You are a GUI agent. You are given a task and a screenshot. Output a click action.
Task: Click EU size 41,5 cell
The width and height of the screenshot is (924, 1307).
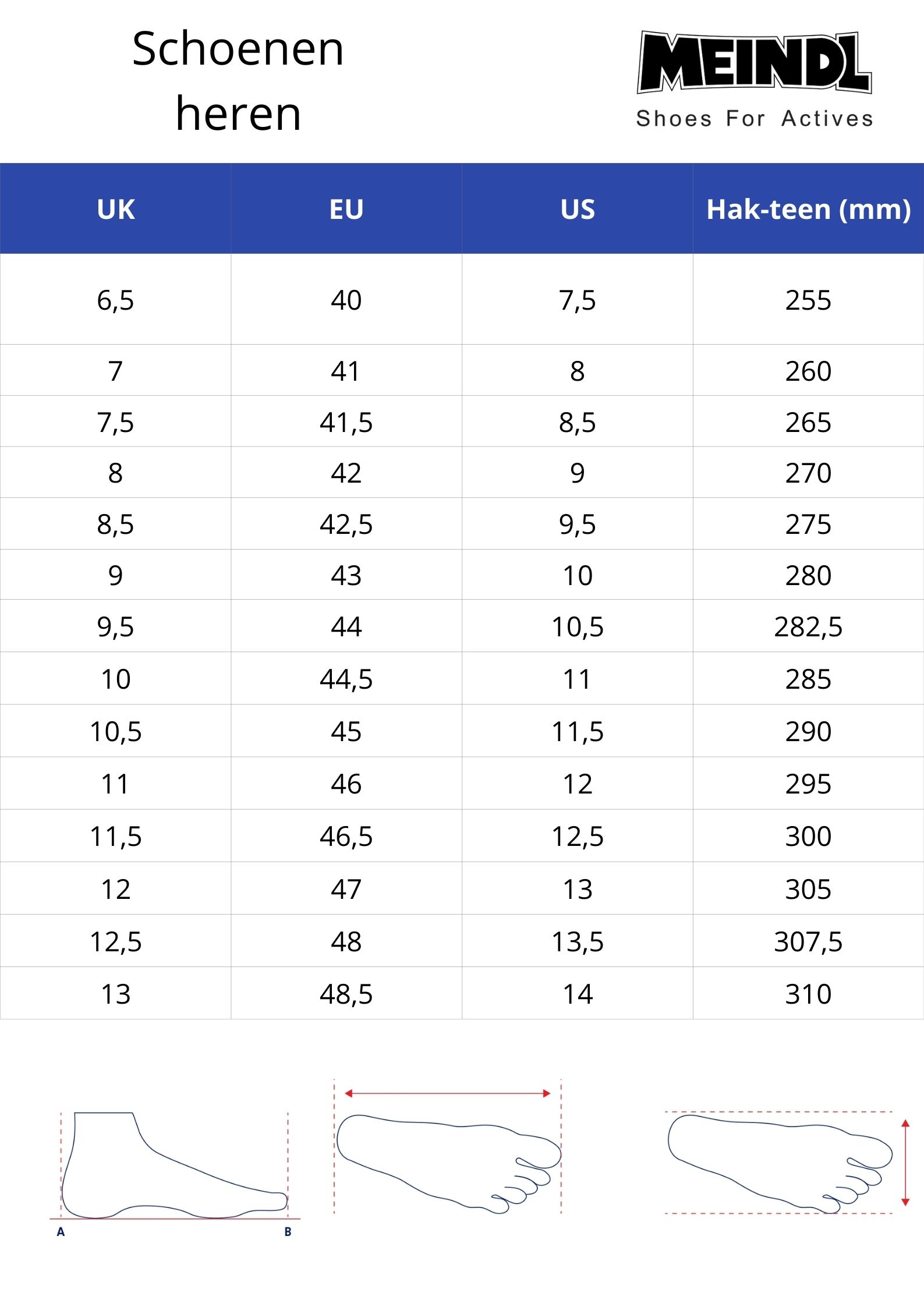pyautogui.click(x=346, y=422)
